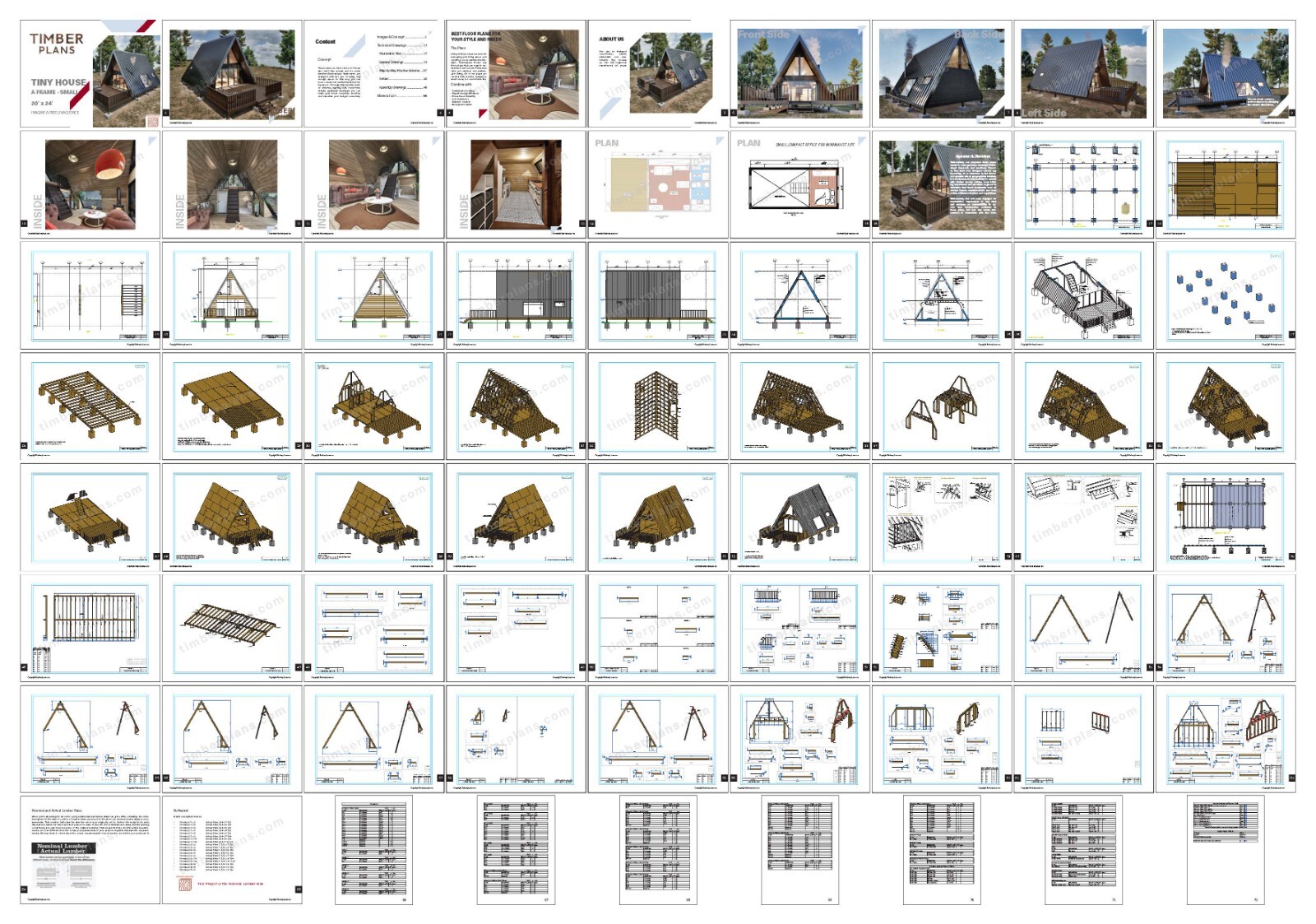The width and height of the screenshot is (1316, 924).
Task: Open foundation grid plan with blue pier markers
Action: pos(1083,185)
